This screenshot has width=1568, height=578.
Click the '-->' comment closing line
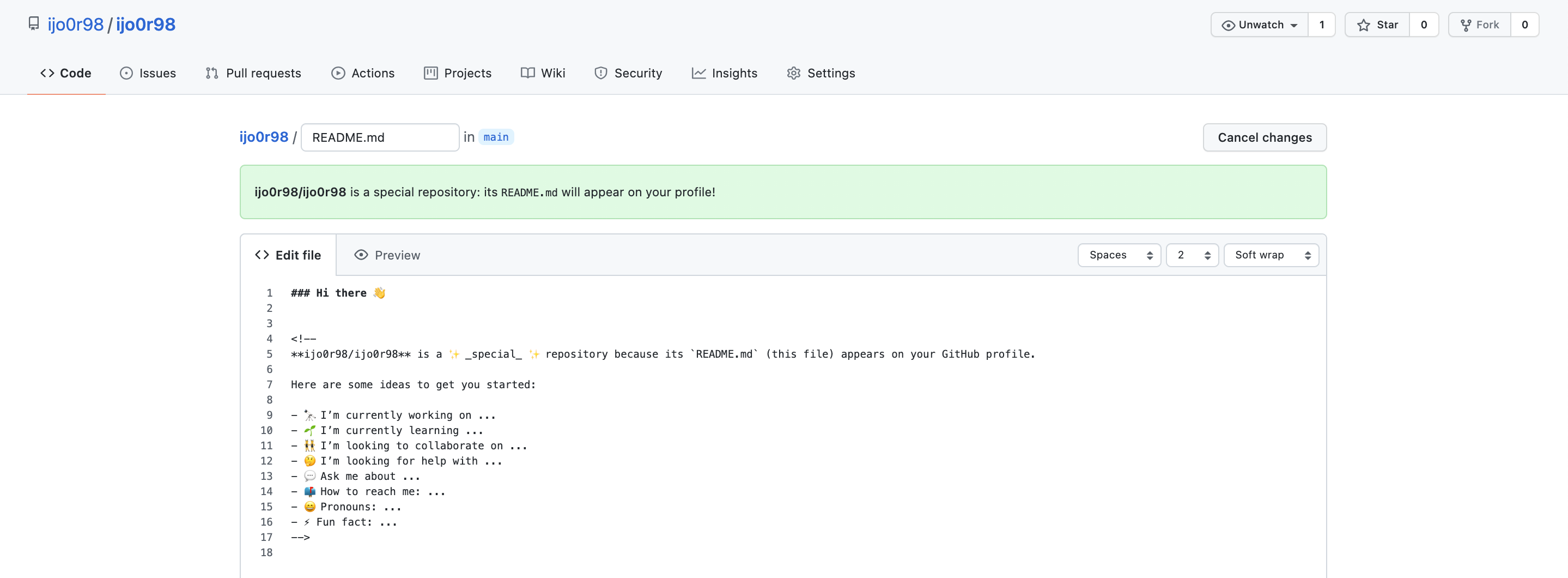tap(300, 537)
